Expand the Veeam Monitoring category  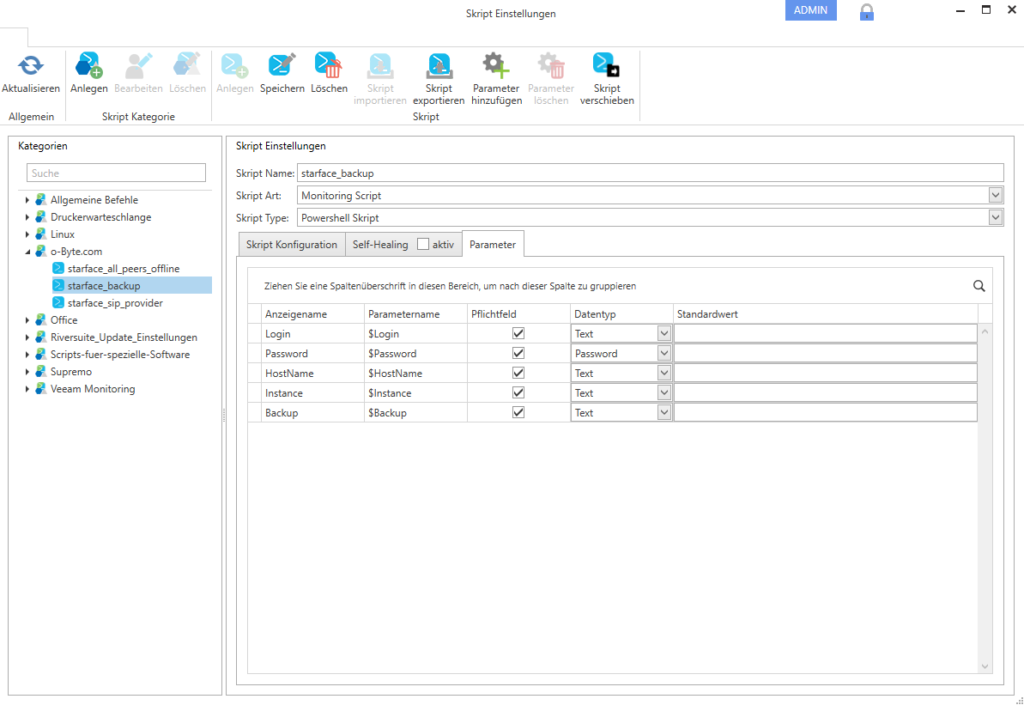(28, 389)
